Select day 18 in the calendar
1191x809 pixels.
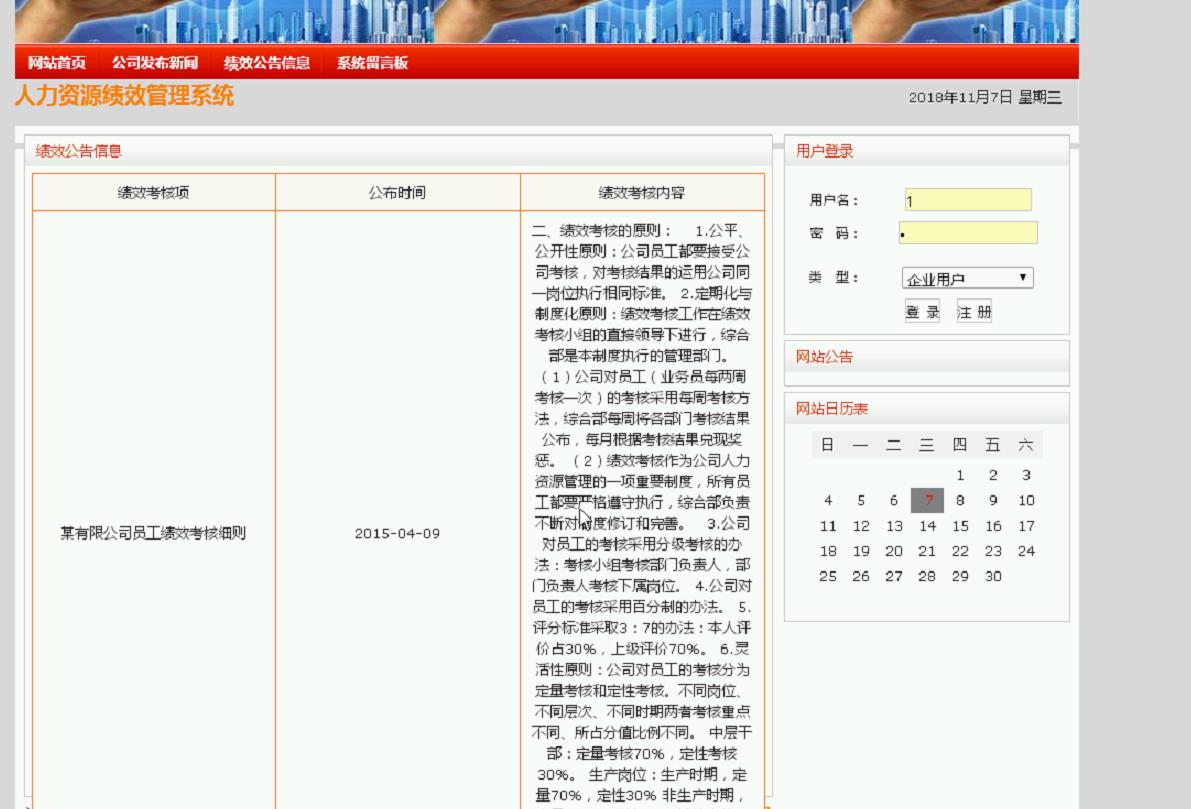[x=828, y=551]
